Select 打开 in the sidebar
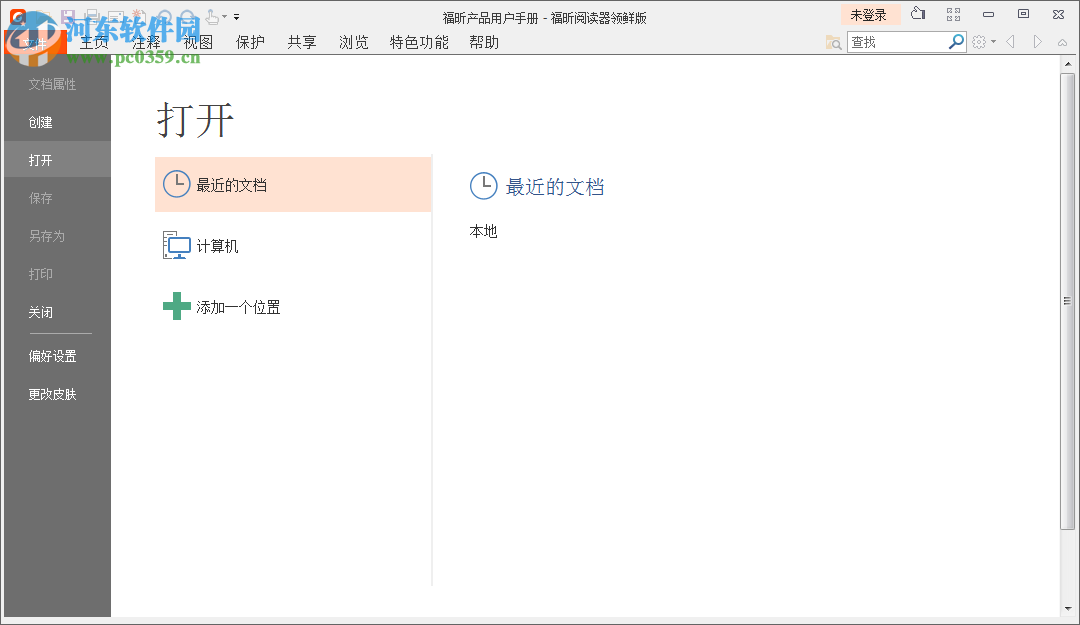This screenshot has width=1080, height=625. [57, 160]
